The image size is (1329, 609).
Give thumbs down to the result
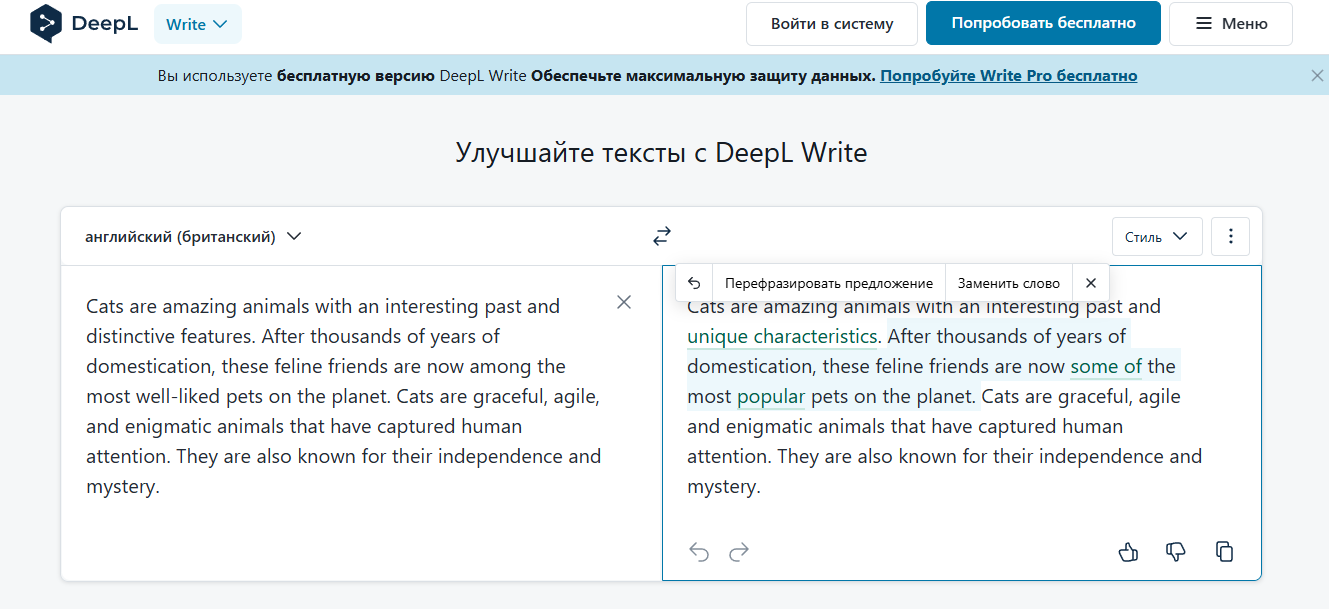point(1176,552)
